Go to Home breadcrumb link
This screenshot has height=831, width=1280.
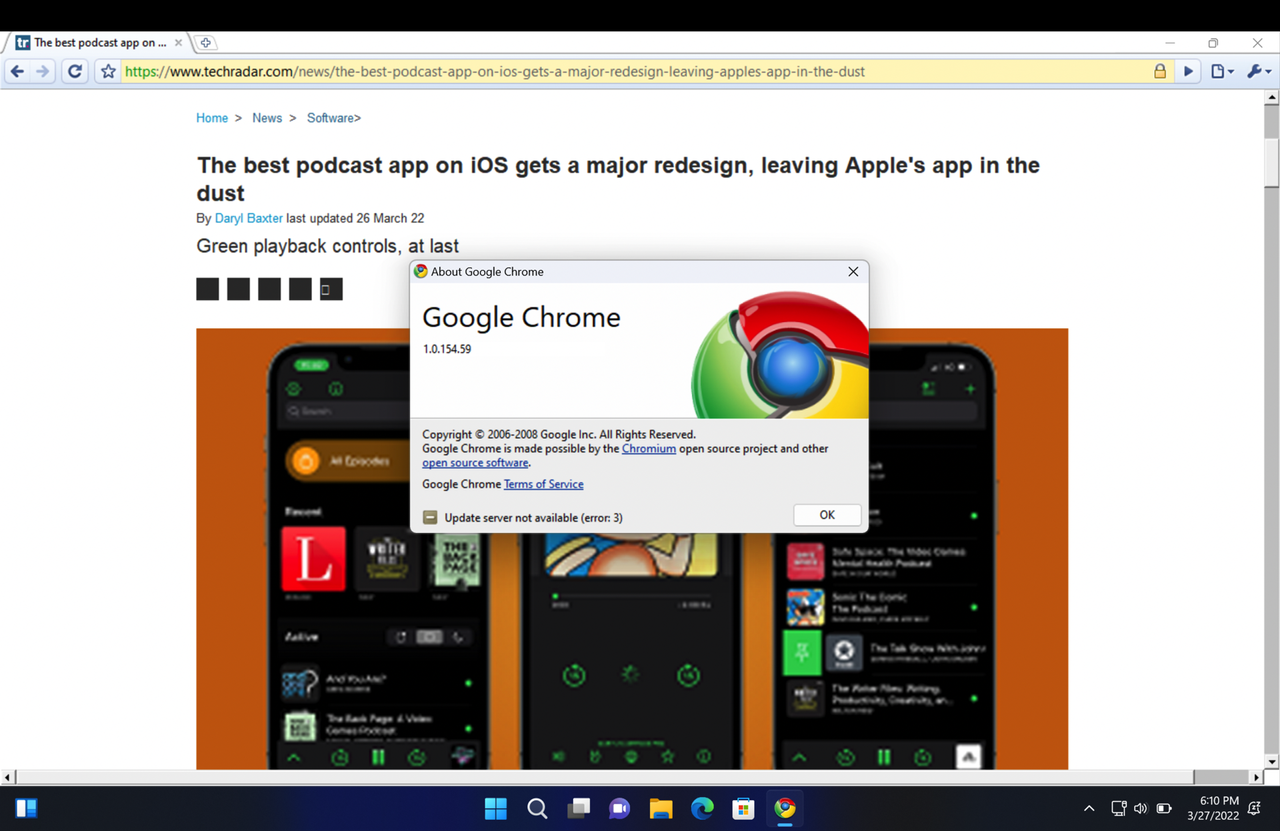[212, 118]
